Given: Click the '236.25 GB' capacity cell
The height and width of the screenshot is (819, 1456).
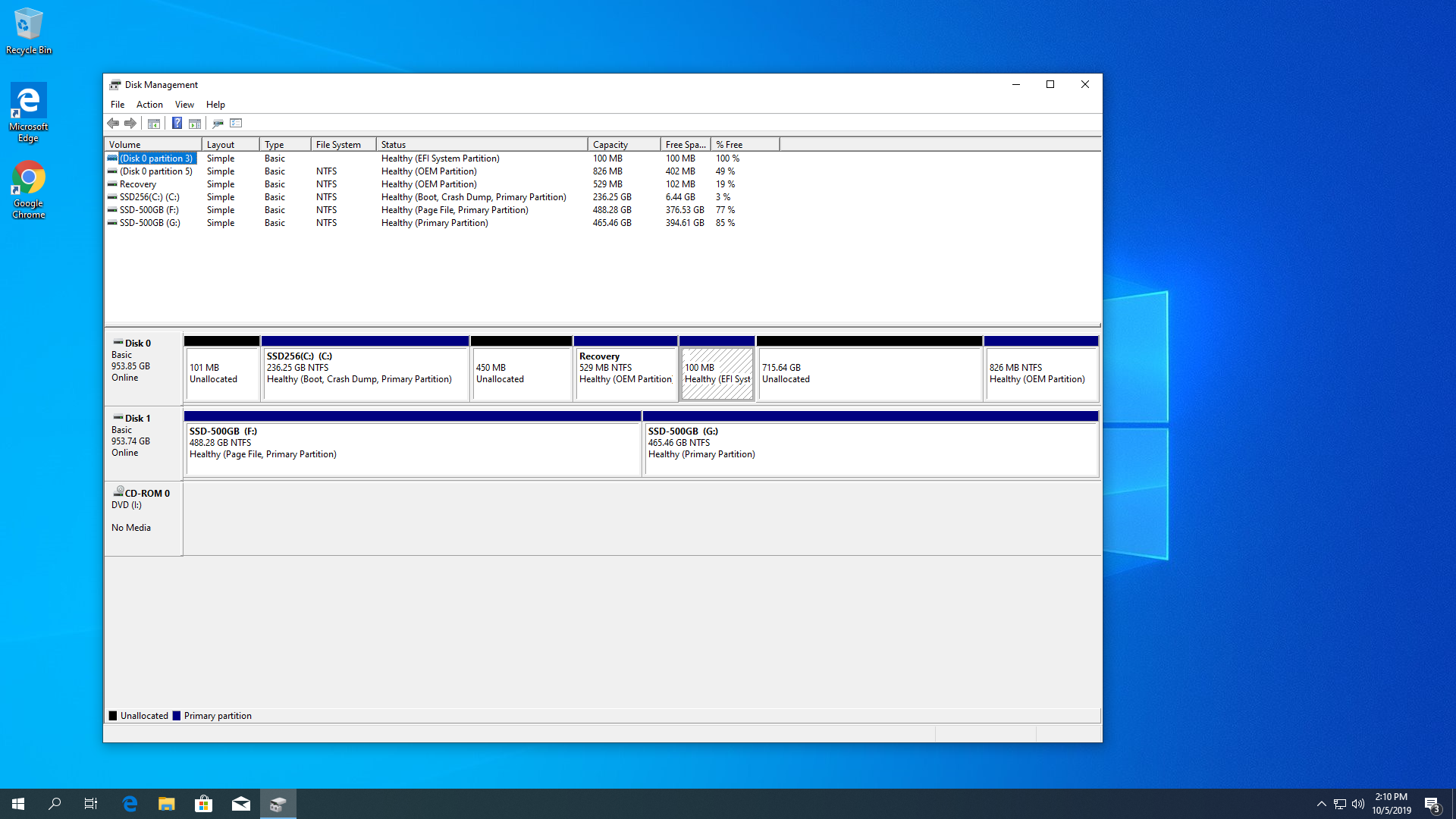Looking at the screenshot, I should (612, 197).
